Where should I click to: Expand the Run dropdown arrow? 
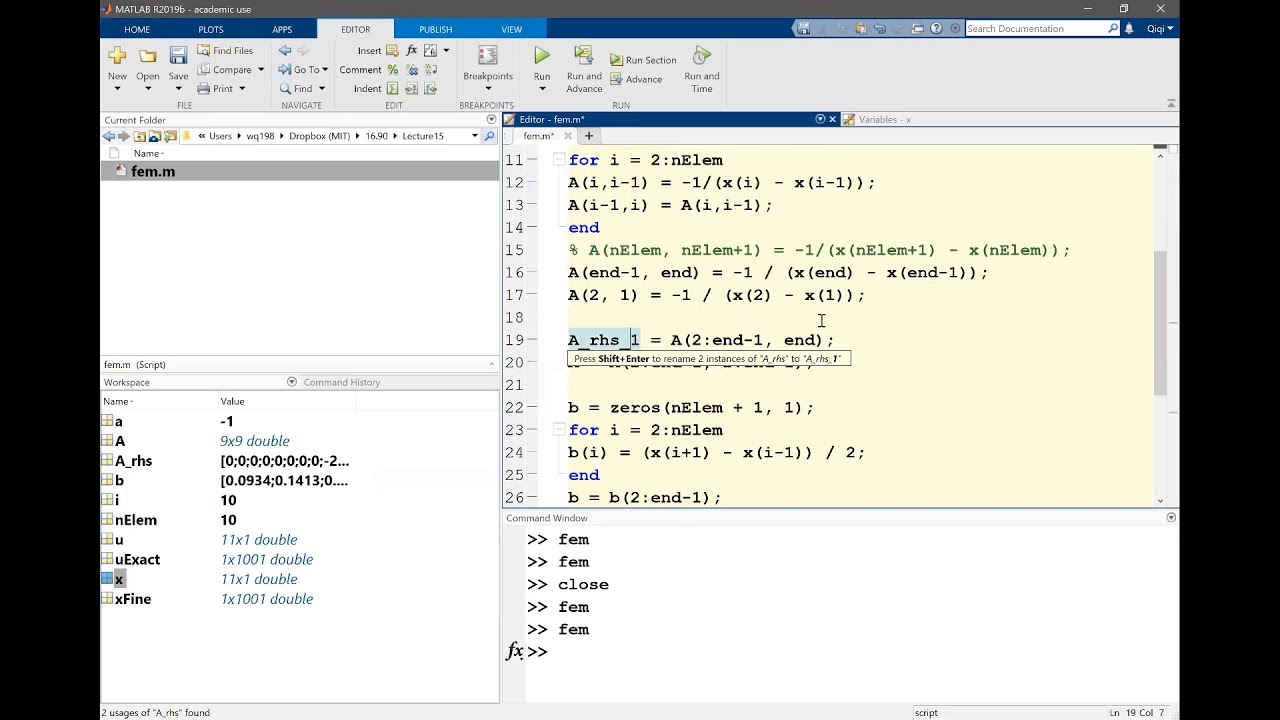tap(542, 88)
